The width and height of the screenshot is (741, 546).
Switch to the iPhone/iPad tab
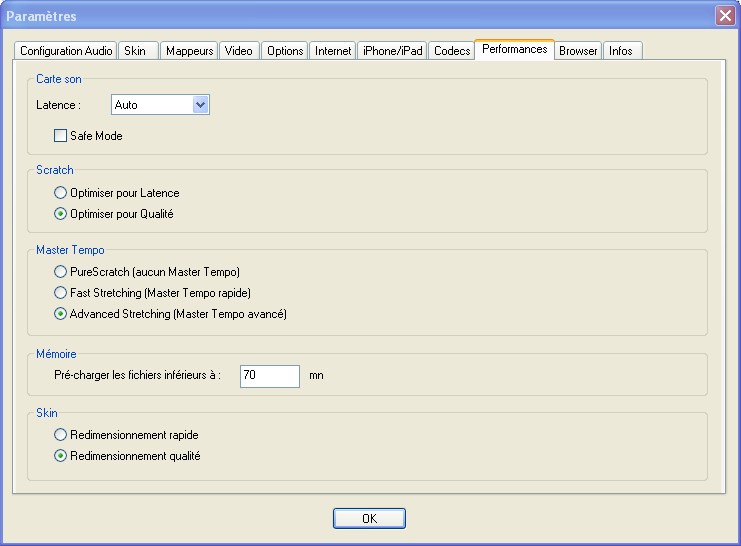392,51
